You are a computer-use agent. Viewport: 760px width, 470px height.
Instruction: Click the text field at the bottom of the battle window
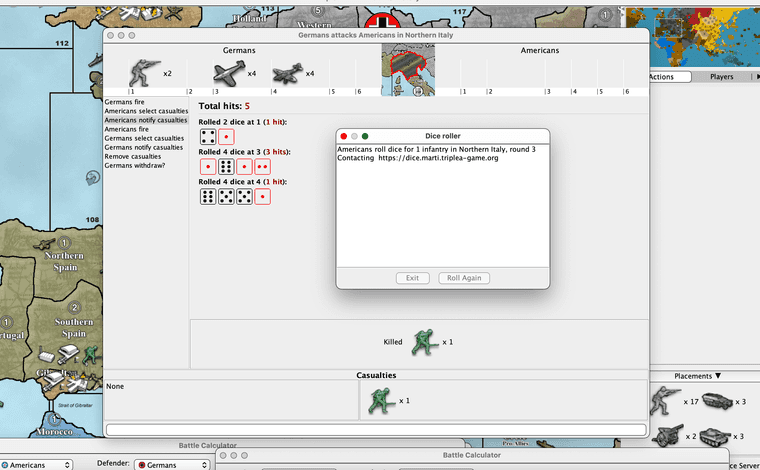(376, 430)
